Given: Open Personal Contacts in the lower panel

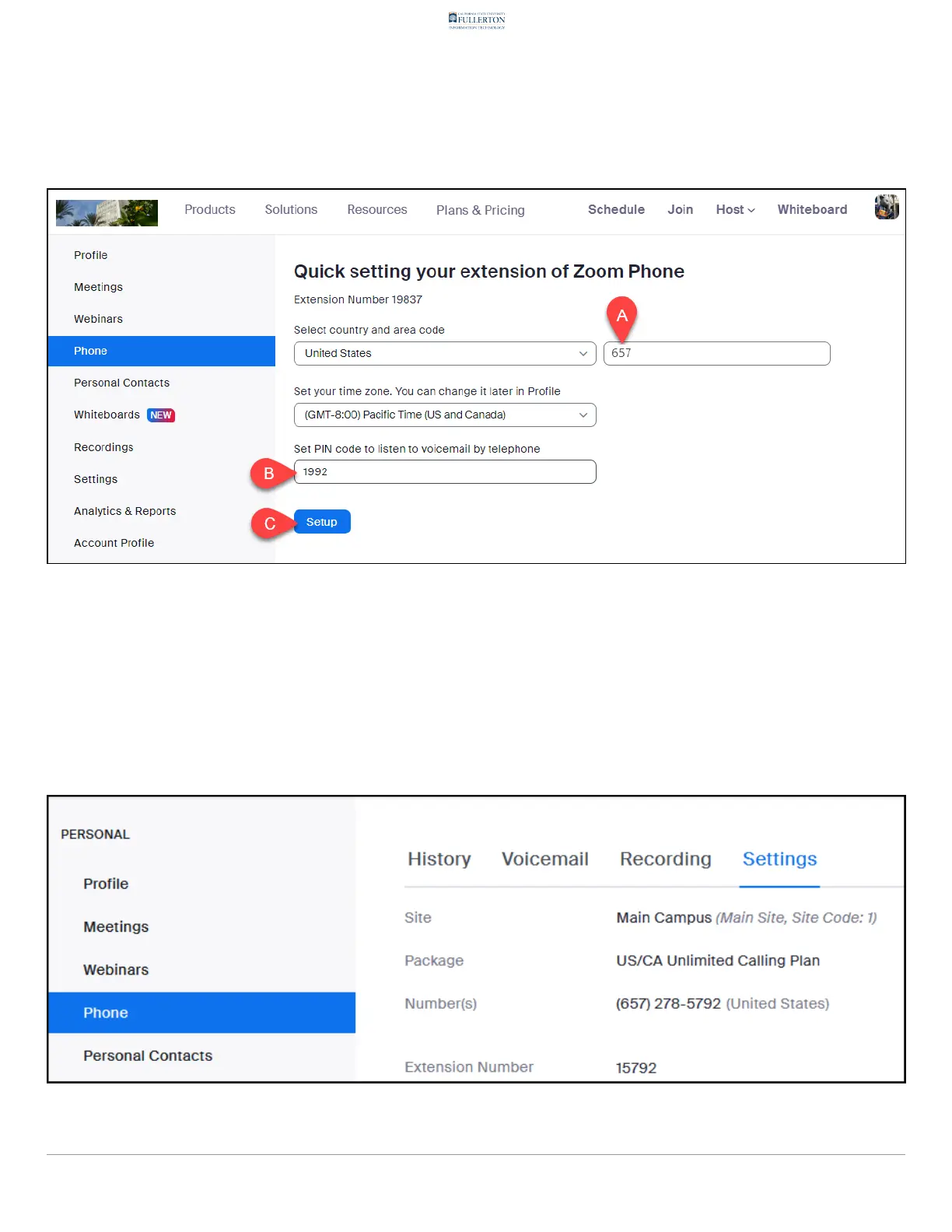Looking at the screenshot, I should [148, 1056].
